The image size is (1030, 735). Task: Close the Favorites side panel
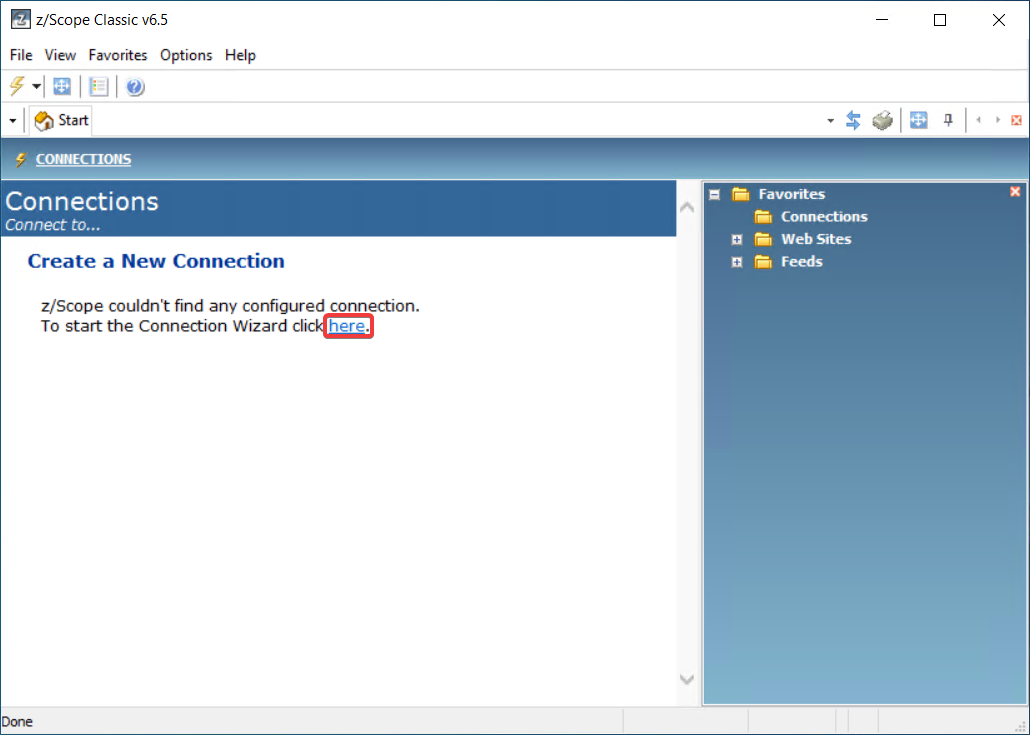1015,192
